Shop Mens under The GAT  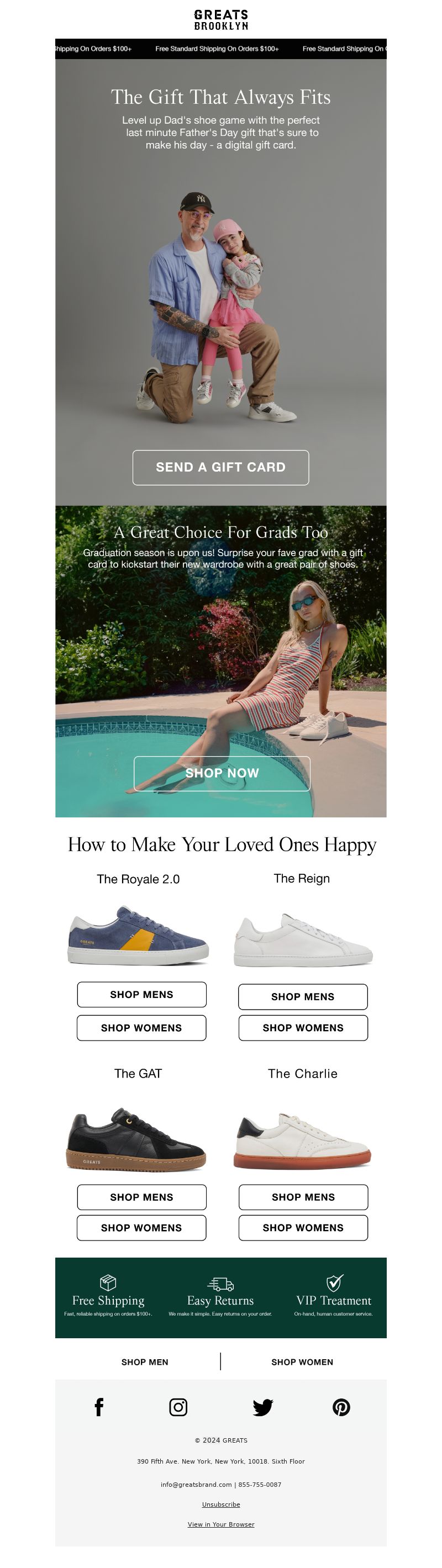tap(142, 1196)
